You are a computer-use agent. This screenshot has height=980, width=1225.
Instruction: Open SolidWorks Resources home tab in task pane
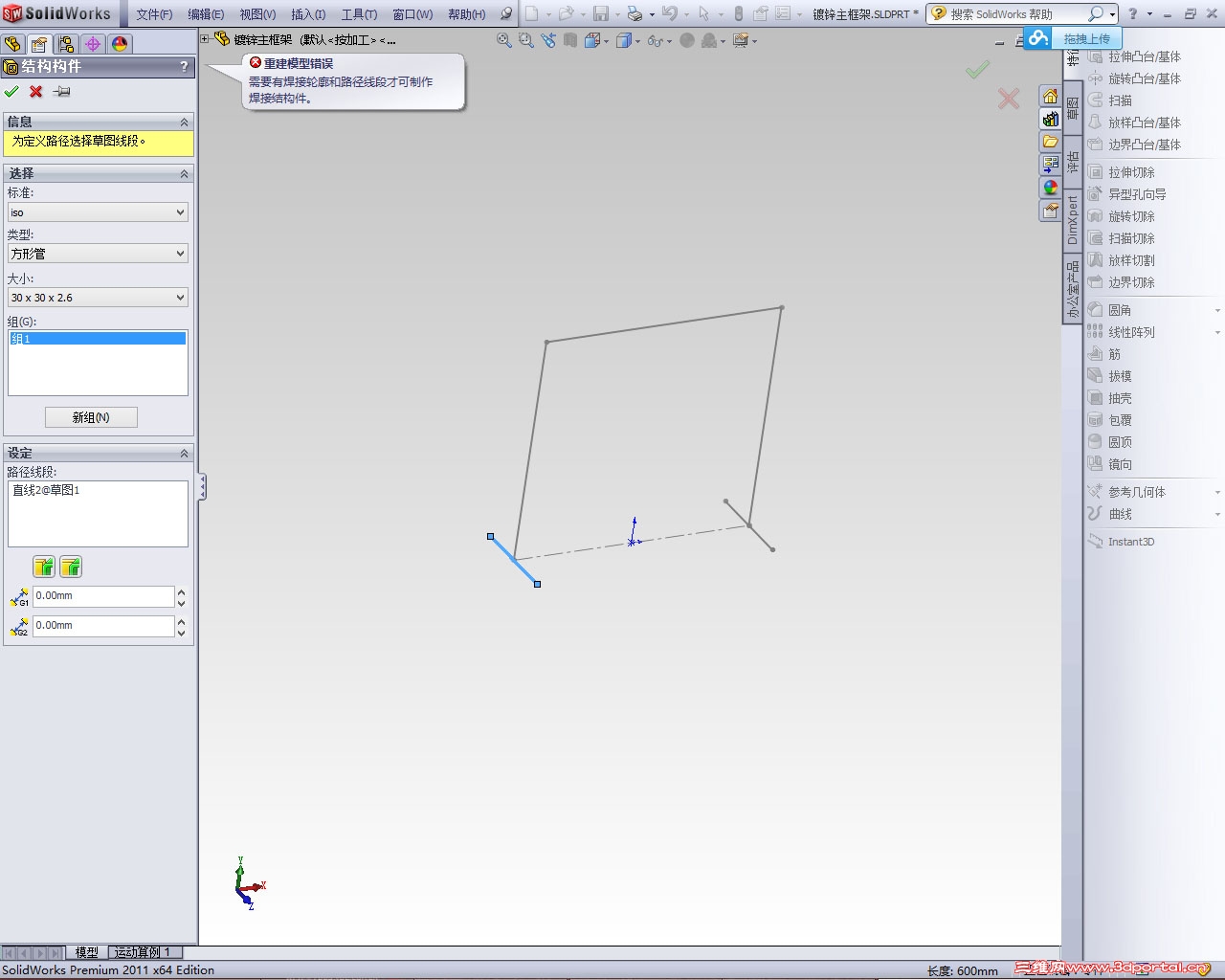point(1050,96)
